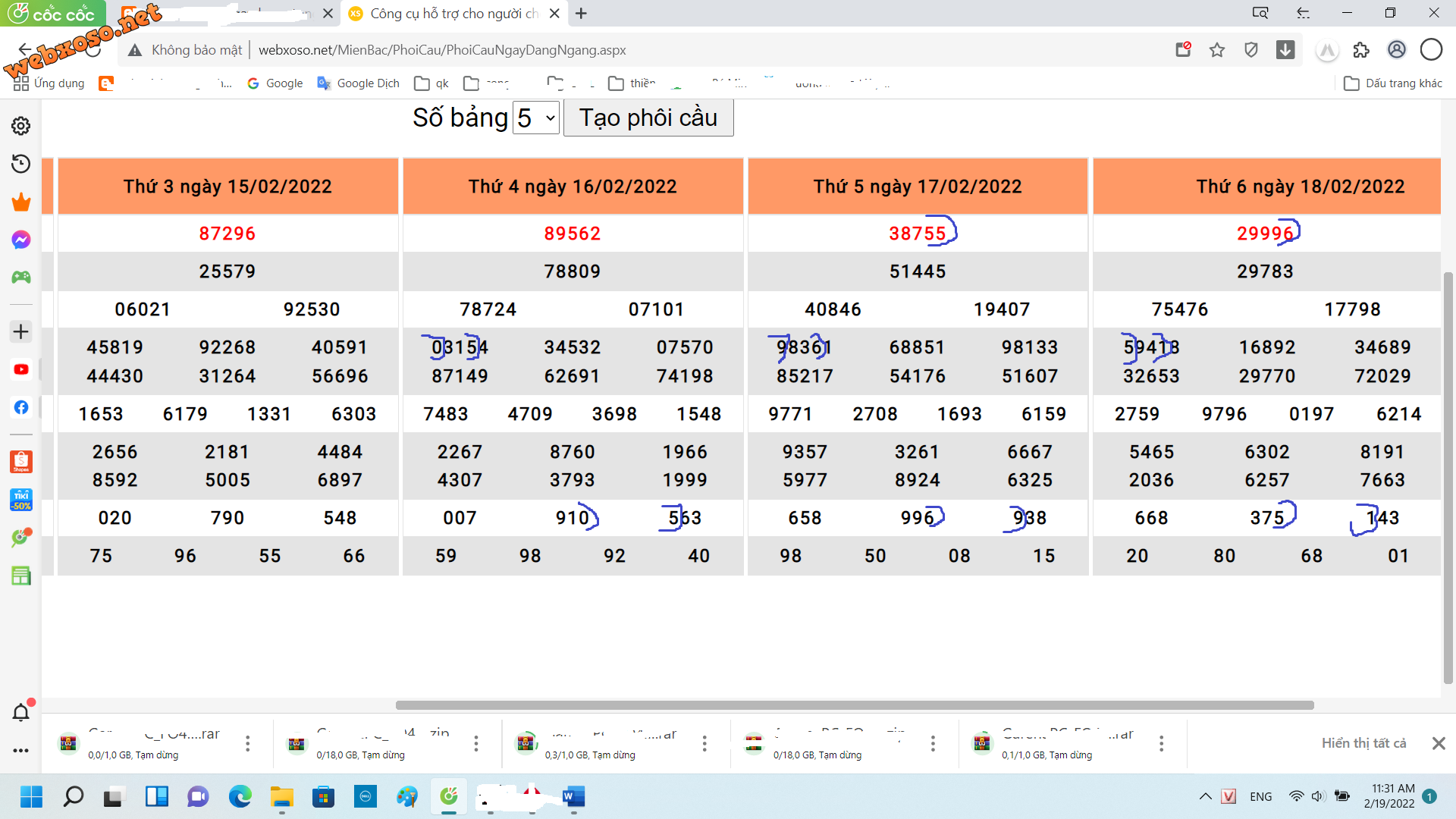Open the notifications bell in sidebar
1456x819 pixels.
(21, 712)
